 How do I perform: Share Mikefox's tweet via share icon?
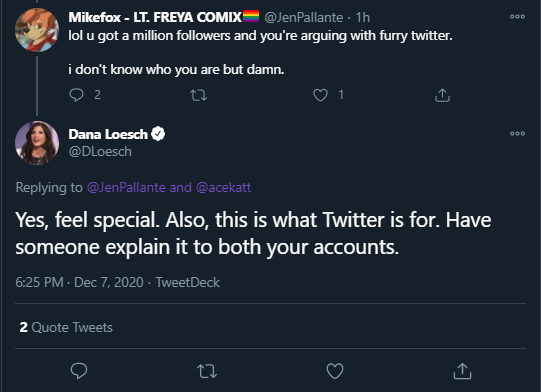pos(442,95)
